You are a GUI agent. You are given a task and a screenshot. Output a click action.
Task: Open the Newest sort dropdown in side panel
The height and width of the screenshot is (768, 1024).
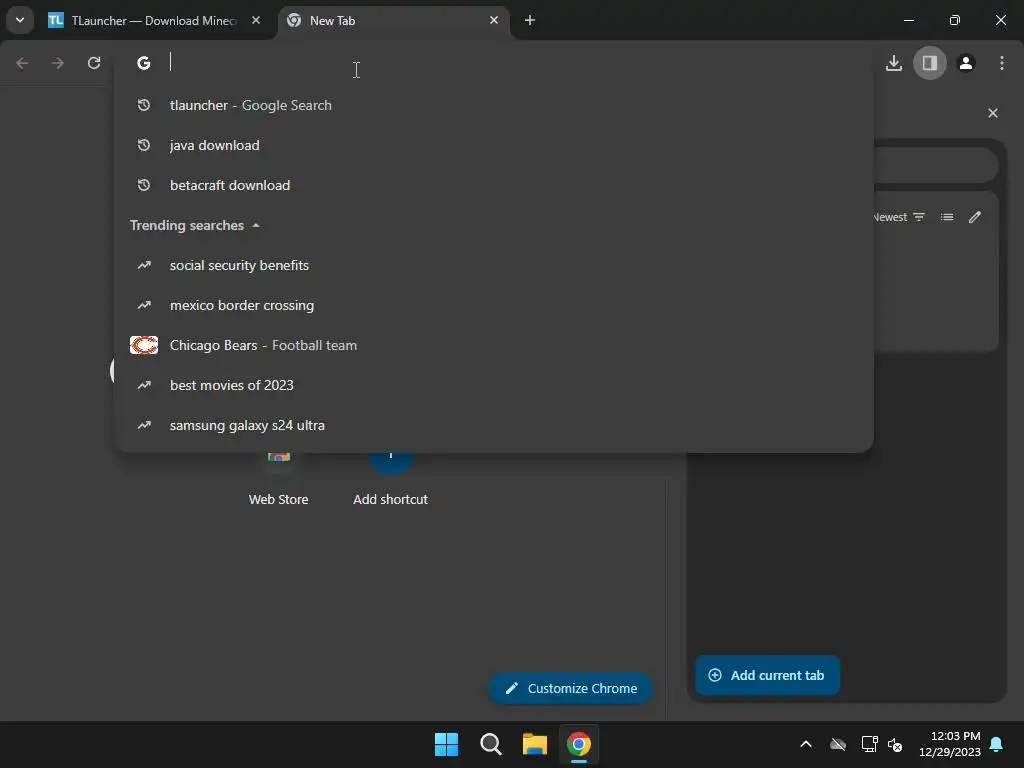pos(899,217)
